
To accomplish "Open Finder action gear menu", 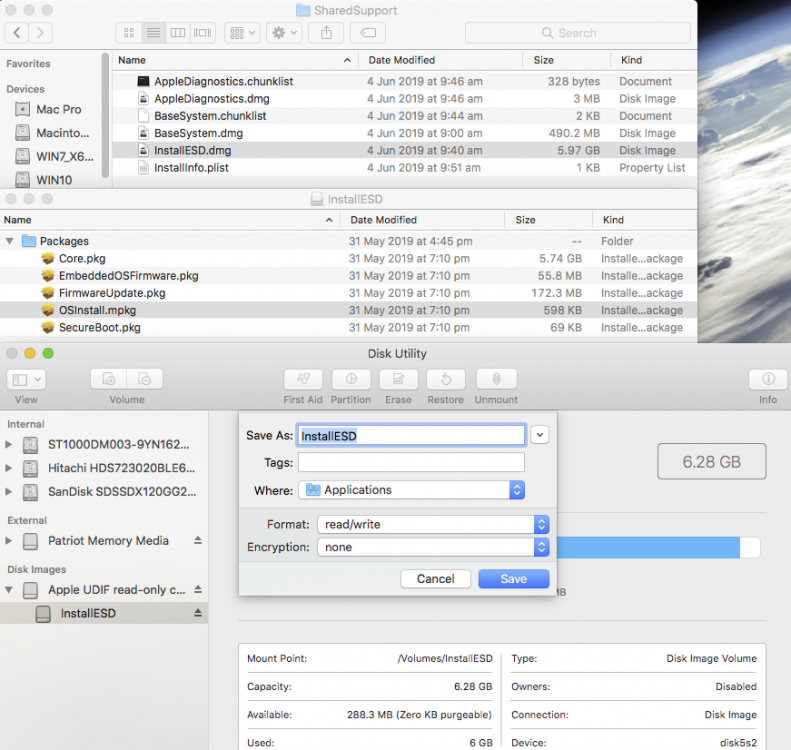I will pos(284,33).
